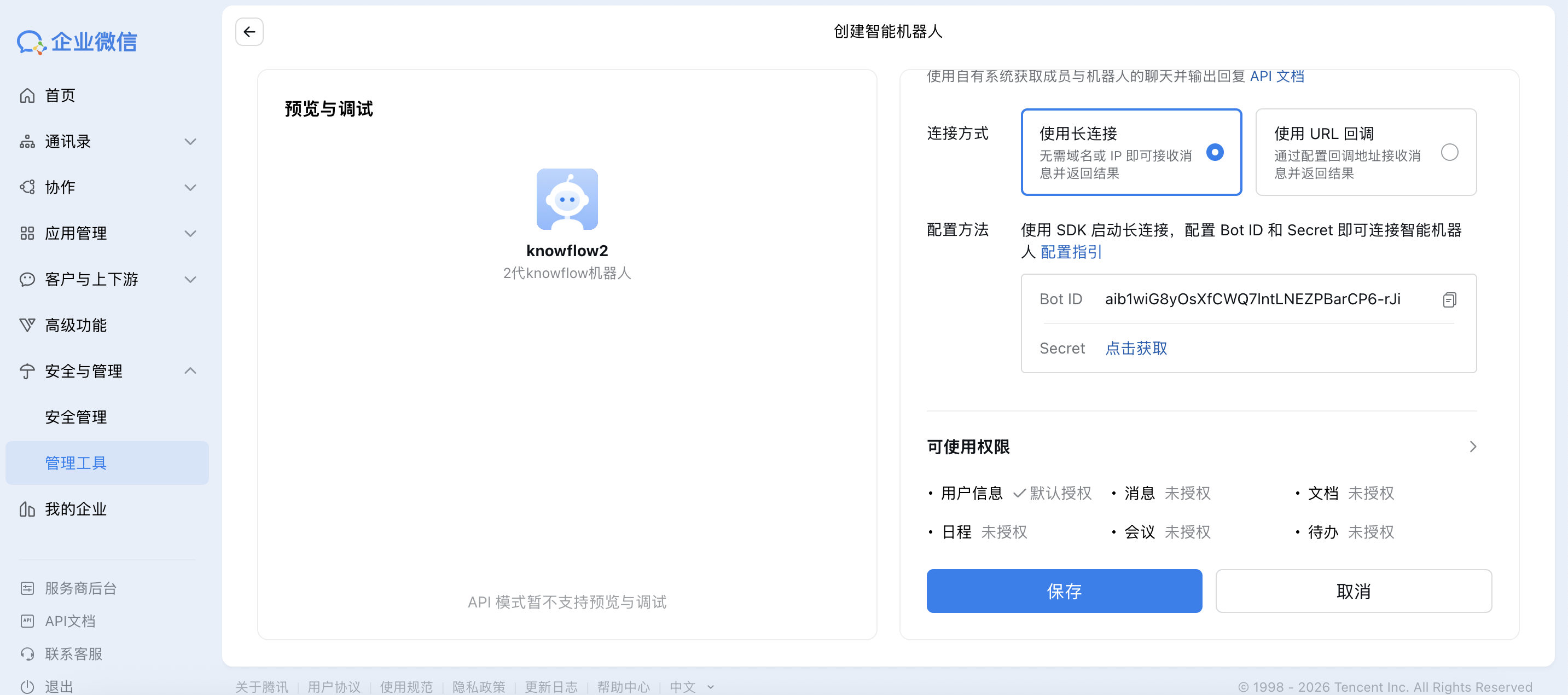Click 联系客服 sidebar entry
The width and height of the screenshot is (1568, 695).
click(73, 654)
